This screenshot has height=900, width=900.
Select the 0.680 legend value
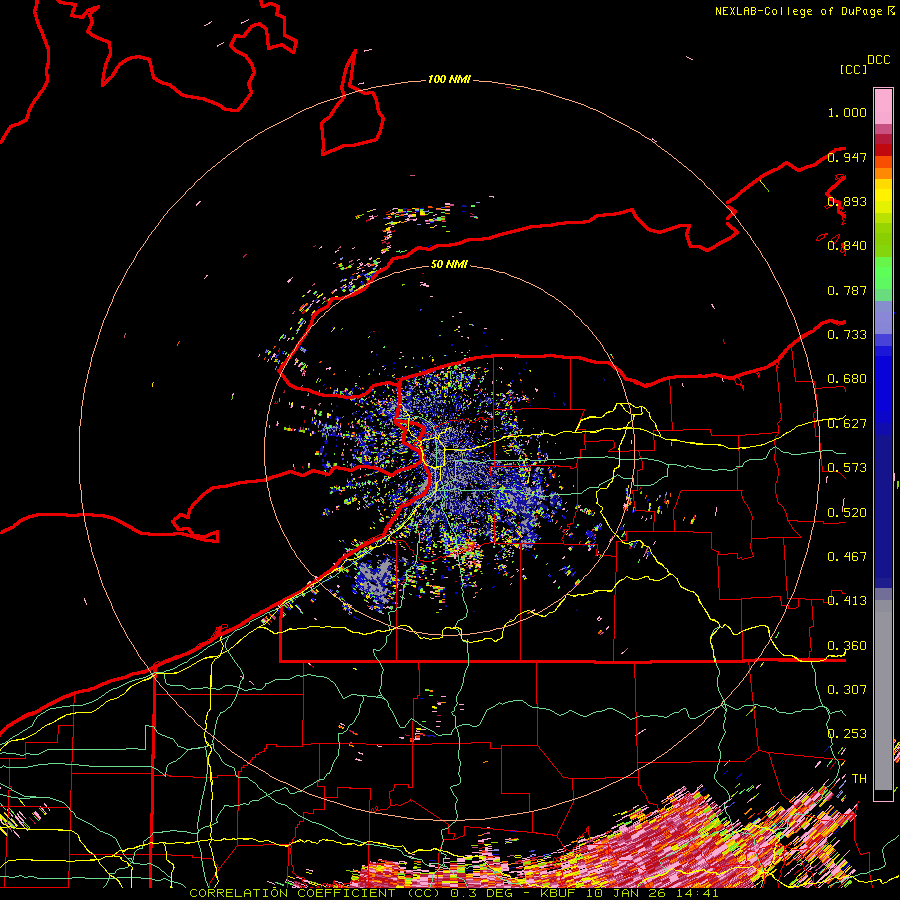click(x=847, y=379)
